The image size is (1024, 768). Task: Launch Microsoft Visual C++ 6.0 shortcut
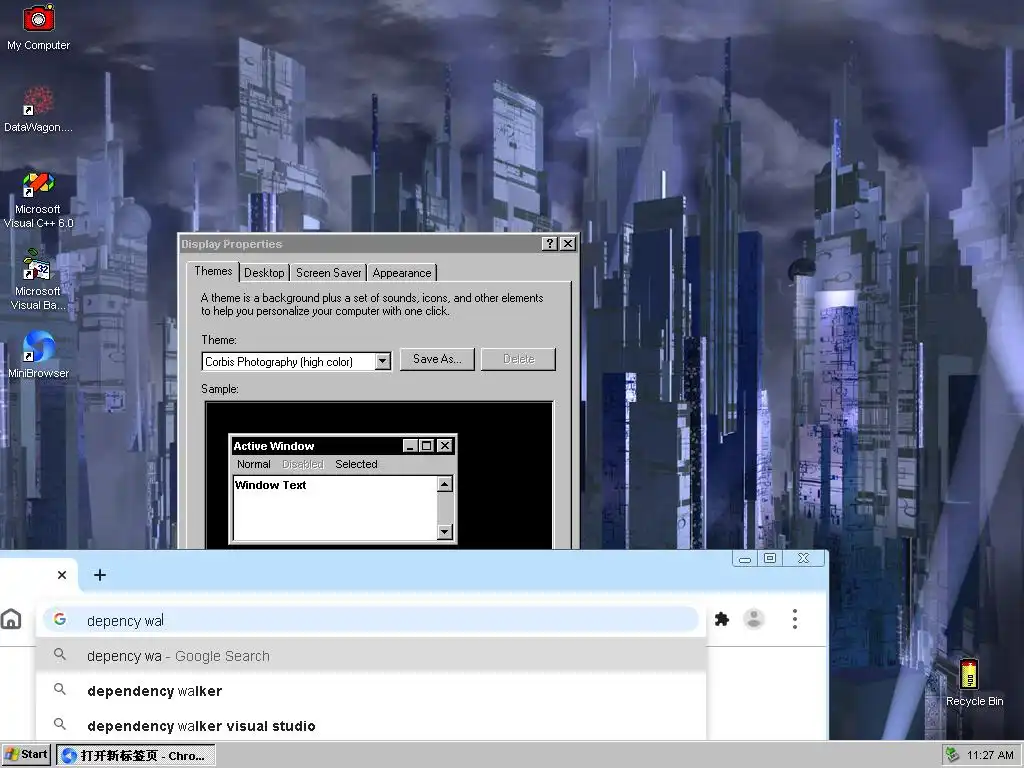(x=38, y=199)
